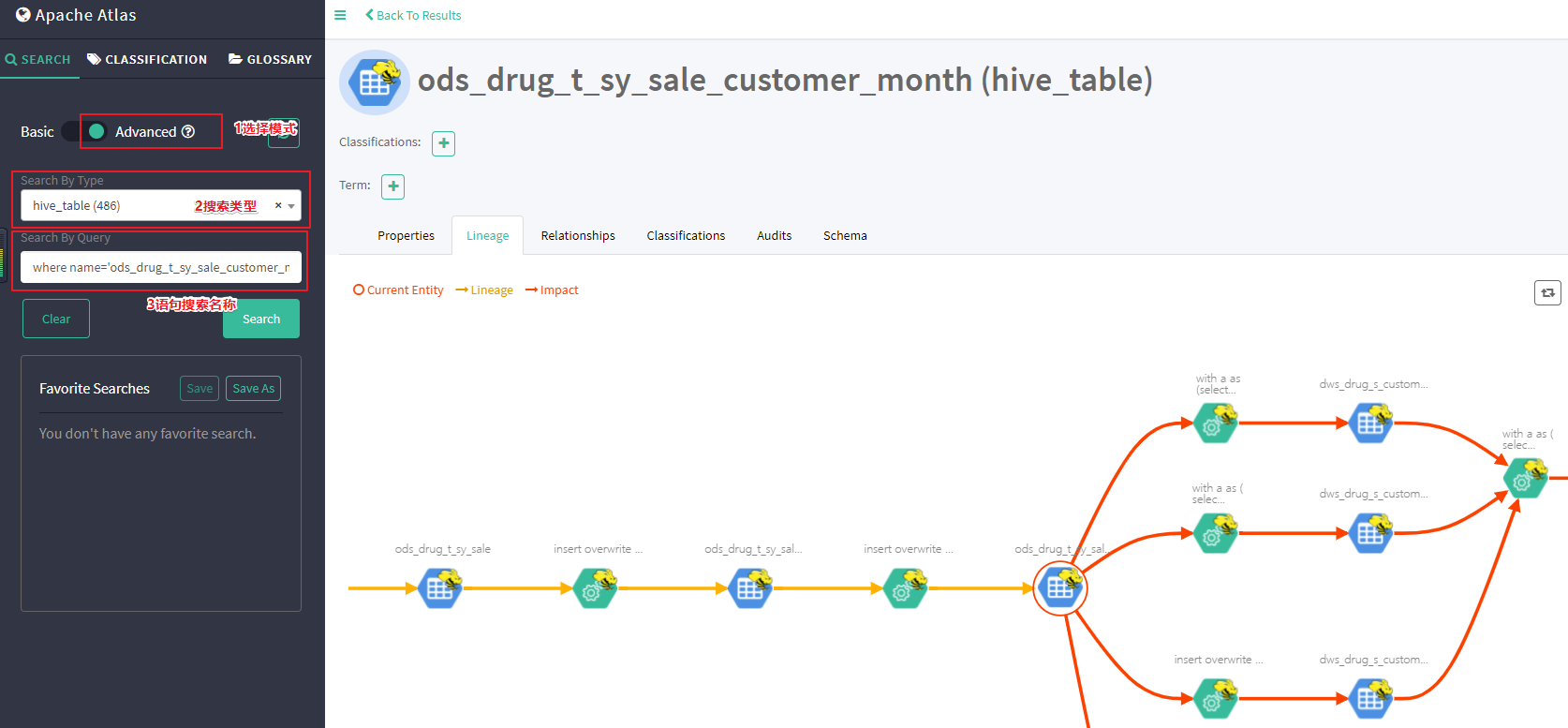Click the Clear button
This screenshot has width=1568, height=728.
coord(56,319)
